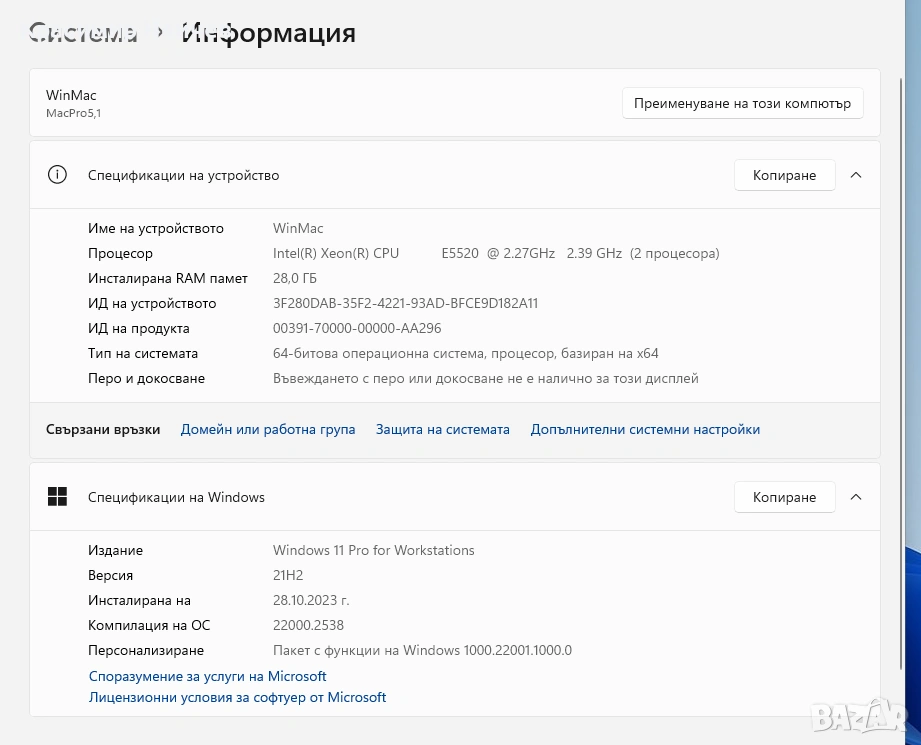The image size is (921, 745).
Task: Click the WinMac computer name in top card
Action: [x=71, y=95]
